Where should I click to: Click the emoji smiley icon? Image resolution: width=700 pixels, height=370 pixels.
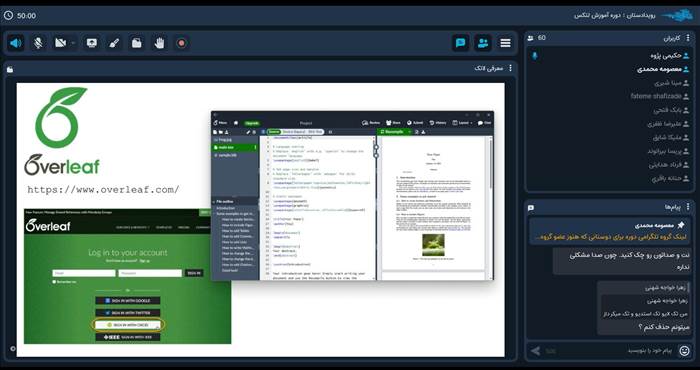(x=684, y=351)
